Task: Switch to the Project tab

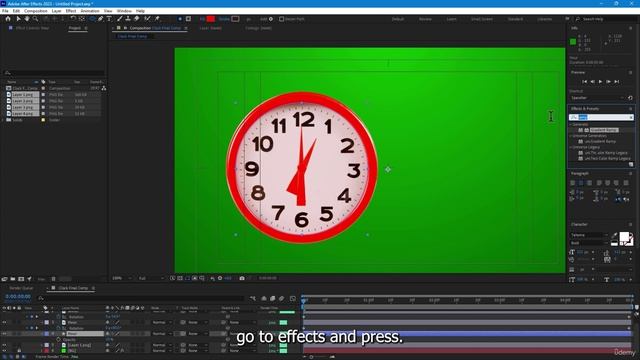Action: point(75,28)
